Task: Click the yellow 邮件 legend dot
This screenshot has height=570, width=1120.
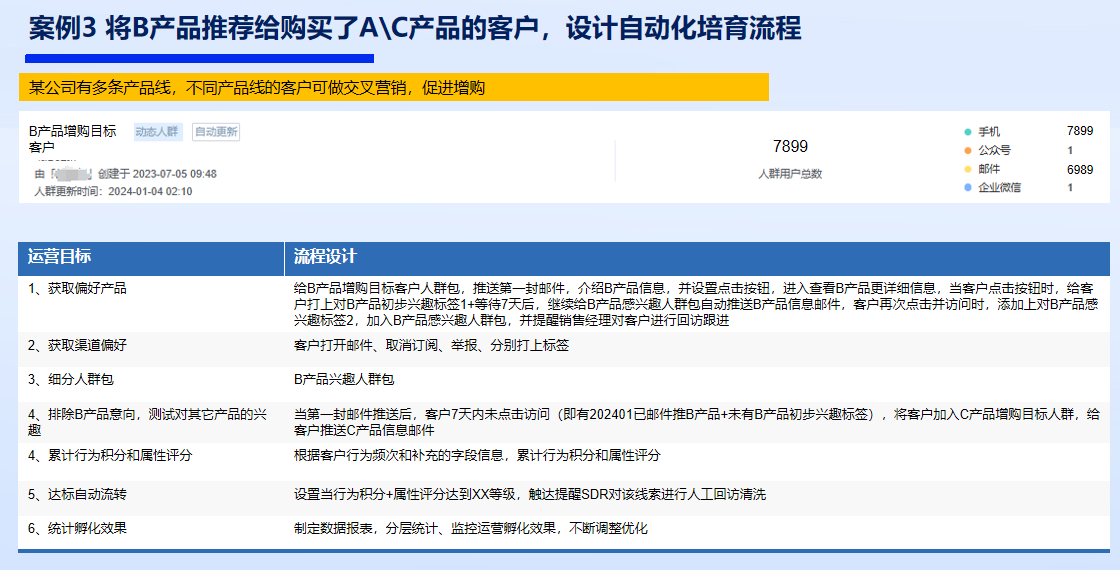Action: click(x=968, y=169)
